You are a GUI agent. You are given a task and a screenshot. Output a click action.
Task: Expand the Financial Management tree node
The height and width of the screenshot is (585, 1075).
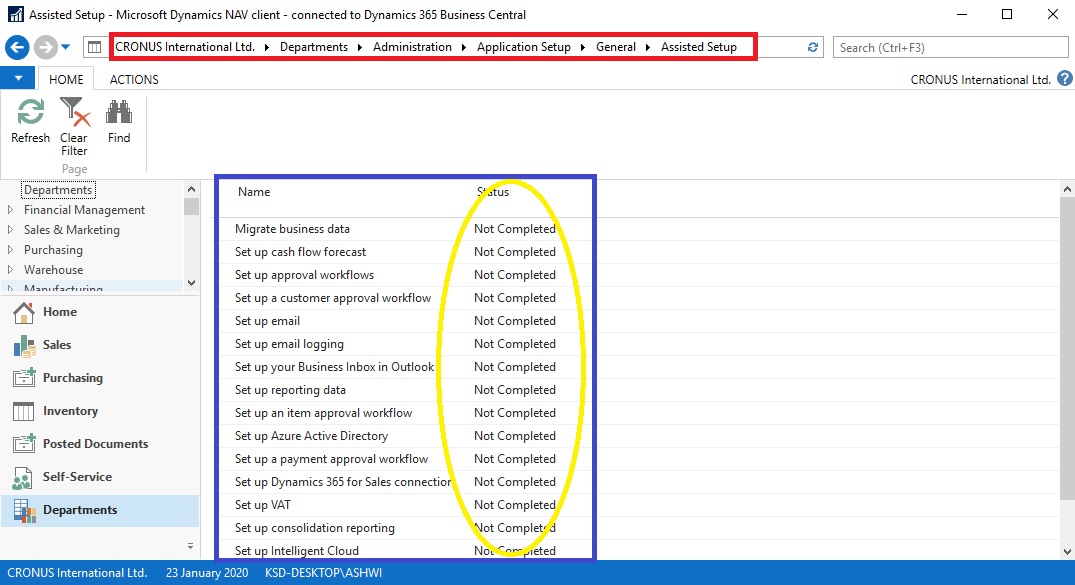pyautogui.click(x=11, y=210)
